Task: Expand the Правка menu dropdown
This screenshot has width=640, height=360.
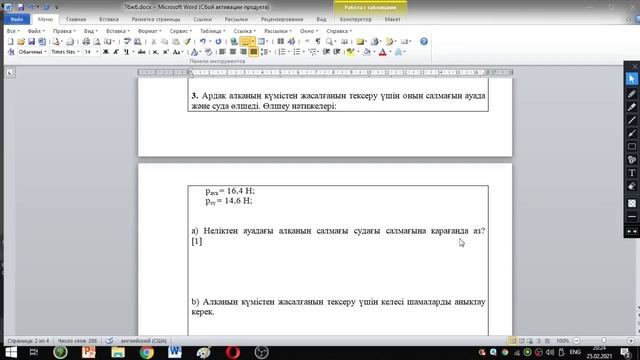Action: click(64, 31)
